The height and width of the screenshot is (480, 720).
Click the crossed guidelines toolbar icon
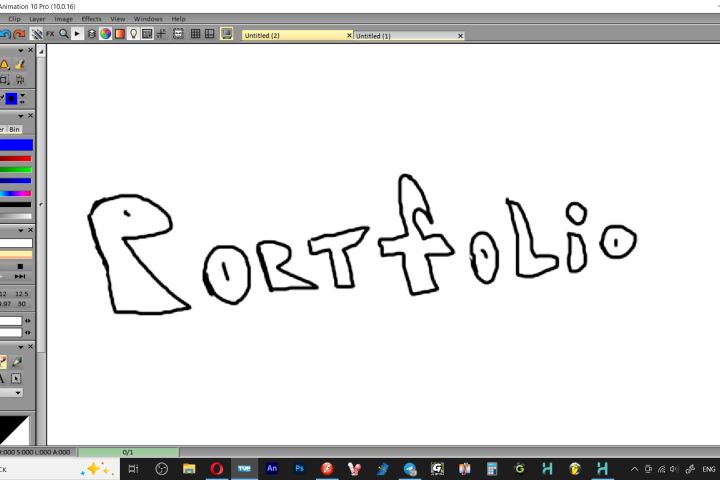[161, 34]
